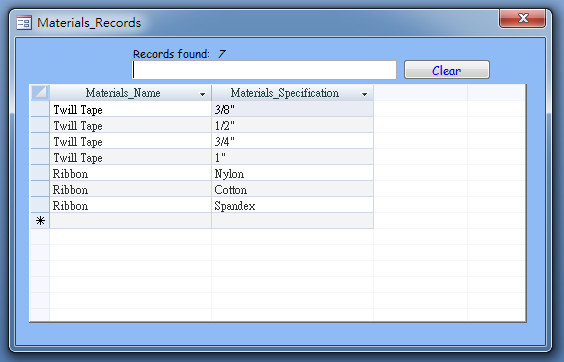The image size is (564, 362).
Task: Click the Spandex specification cell
Action: pos(292,205)
